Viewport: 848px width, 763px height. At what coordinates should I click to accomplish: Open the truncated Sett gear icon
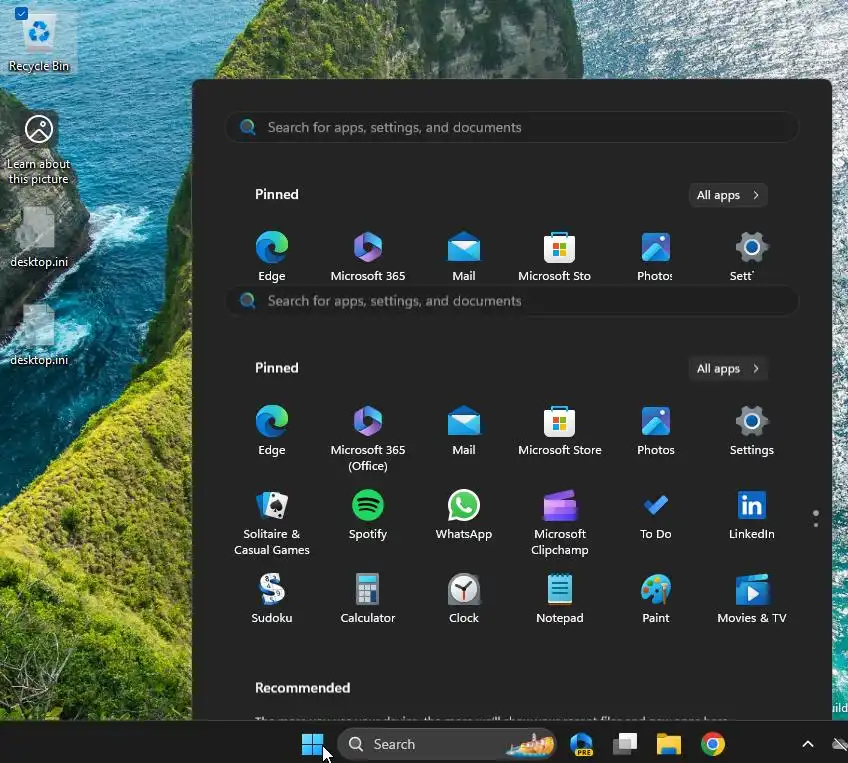click(751, 256)
